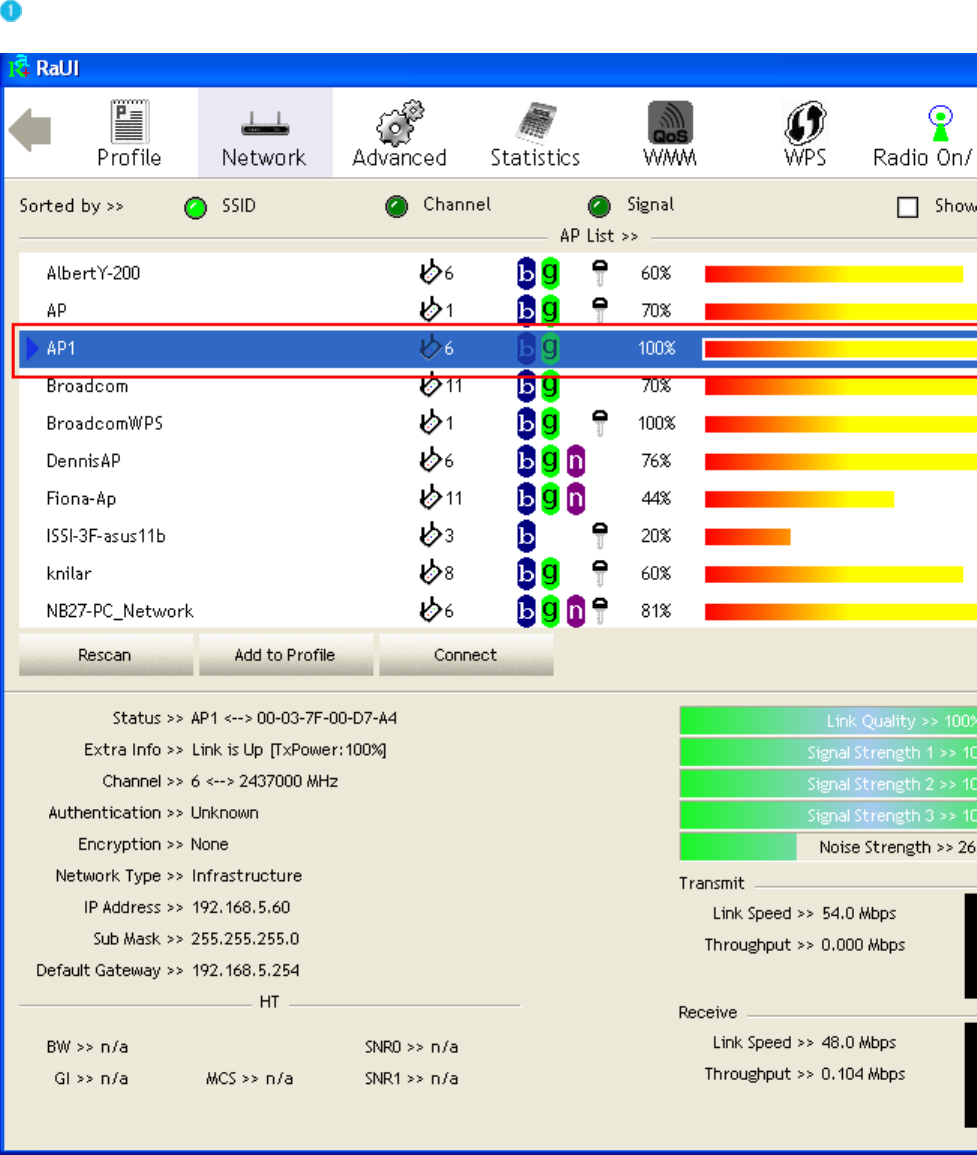
Task: Click the 802.11b icon on BroadcomWPS row
Action: click(525, 424)
